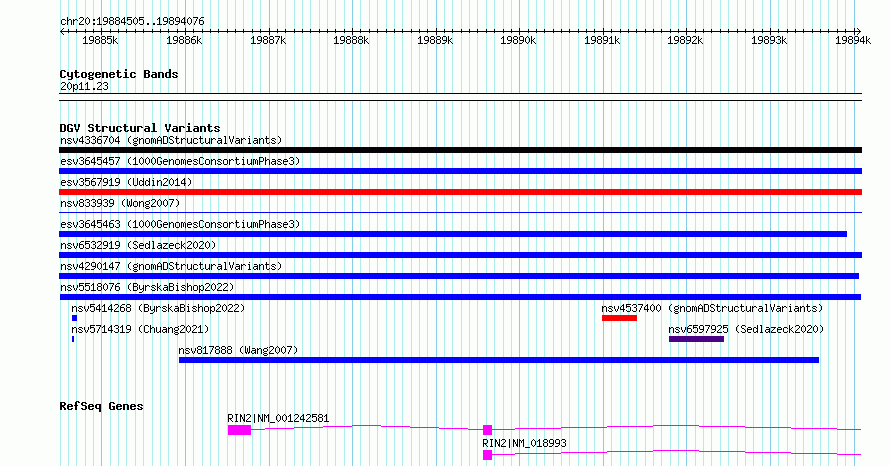Open variant label nsv4537400 (gnomADStructuralVariants)
The image size is (890, 466).
pyautogui.click(x=712, y=308)
